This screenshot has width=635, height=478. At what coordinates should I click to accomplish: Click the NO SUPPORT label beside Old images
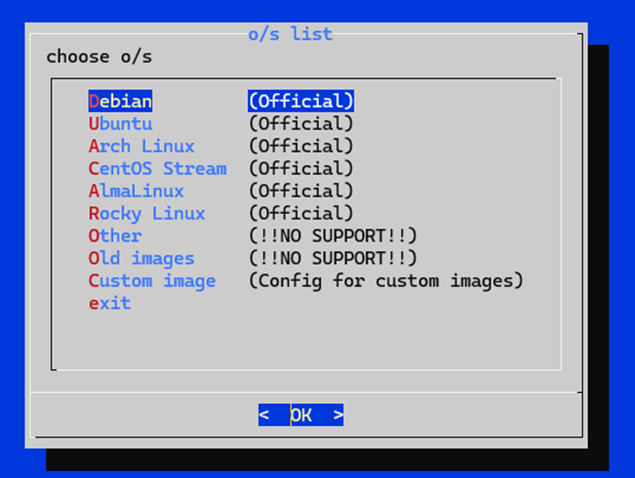tap(333, 258)
